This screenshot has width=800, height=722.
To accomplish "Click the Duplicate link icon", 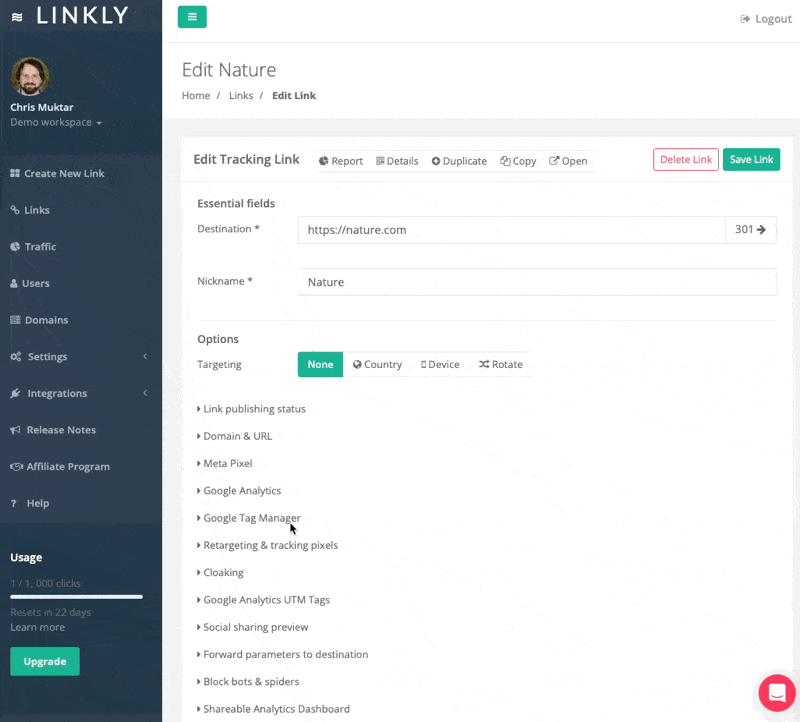I will coord(459,160).
